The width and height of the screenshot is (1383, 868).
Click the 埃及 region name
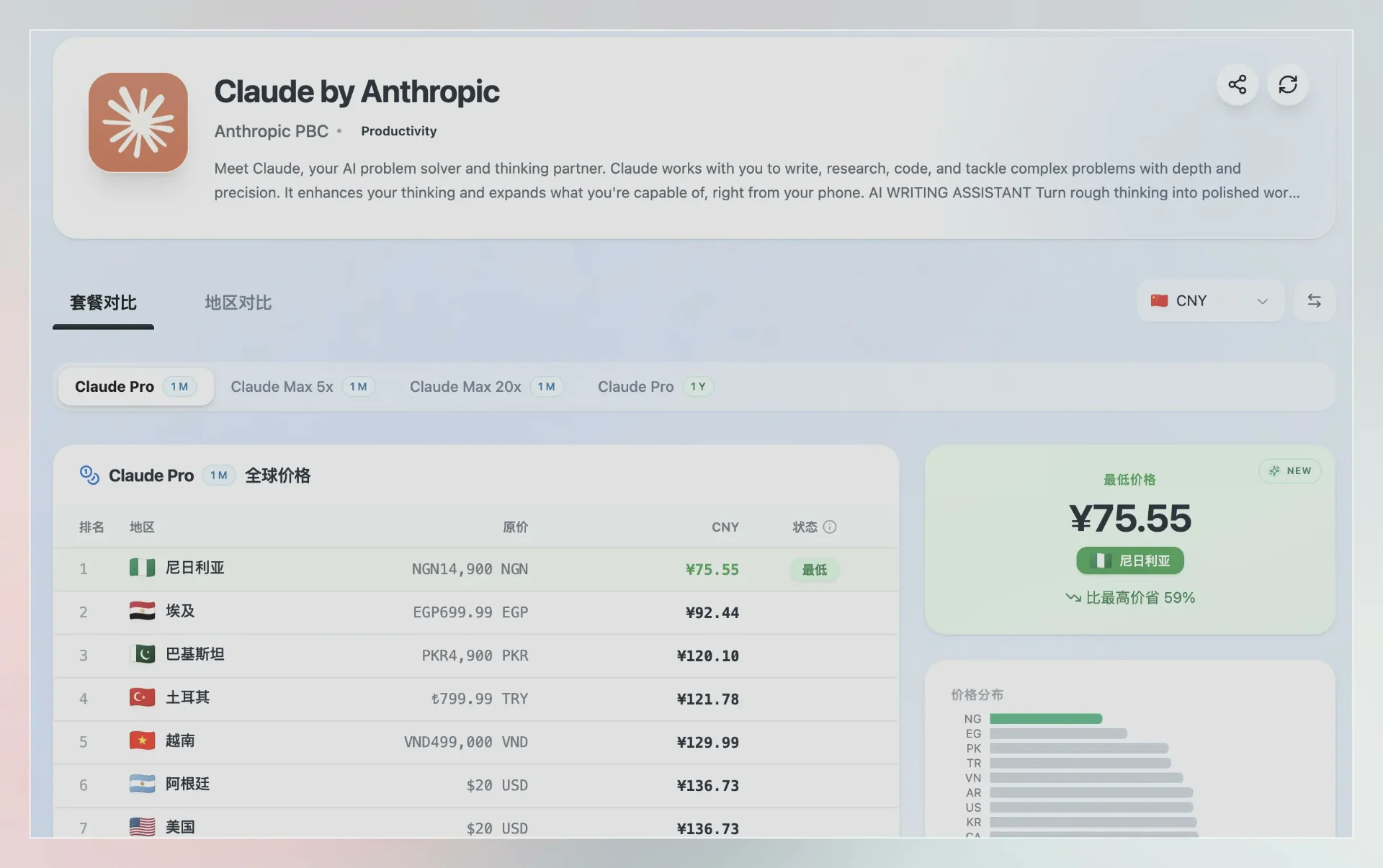180,612
